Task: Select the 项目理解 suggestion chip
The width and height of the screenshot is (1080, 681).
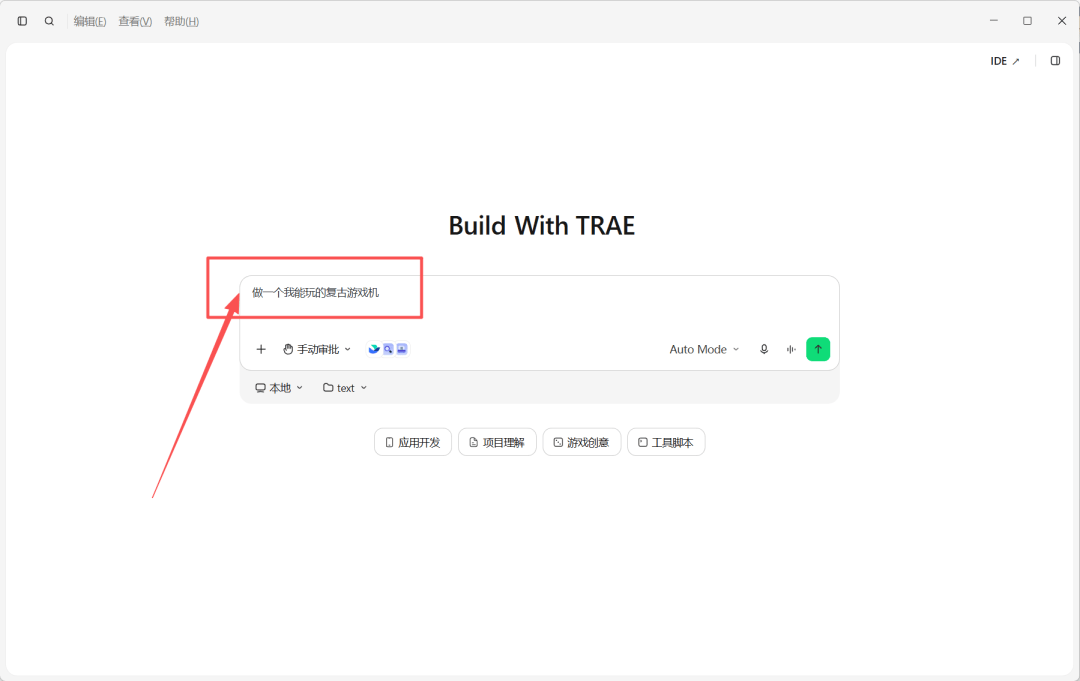Action: coord(497,442)
